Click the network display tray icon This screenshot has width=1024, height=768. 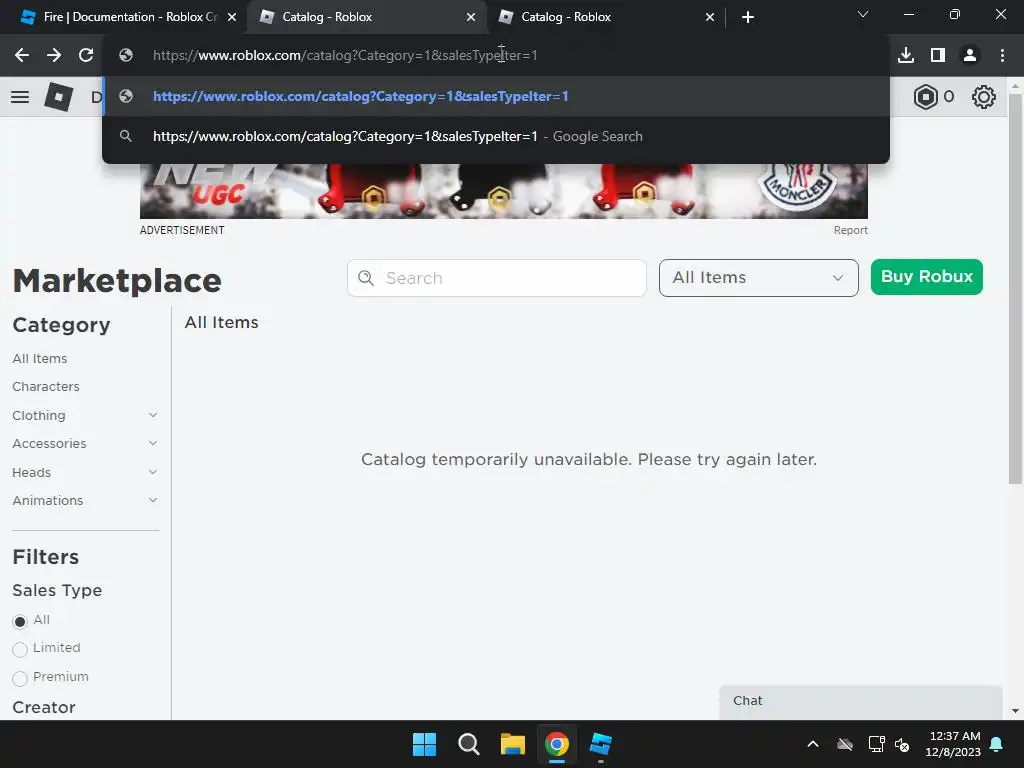[876, 744]
